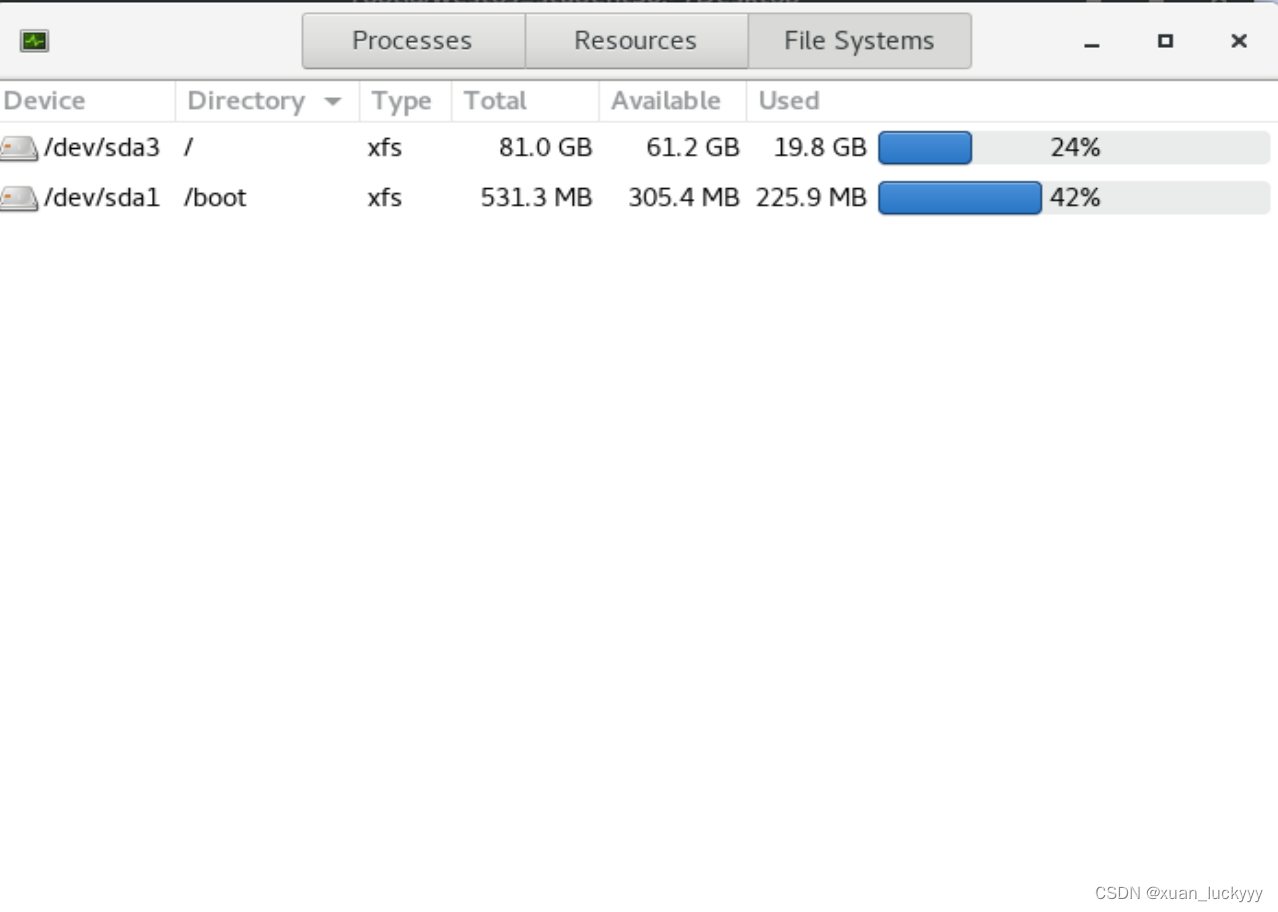Click the 225.9 MB used value
1278x912 pixels.
(811, 198)
